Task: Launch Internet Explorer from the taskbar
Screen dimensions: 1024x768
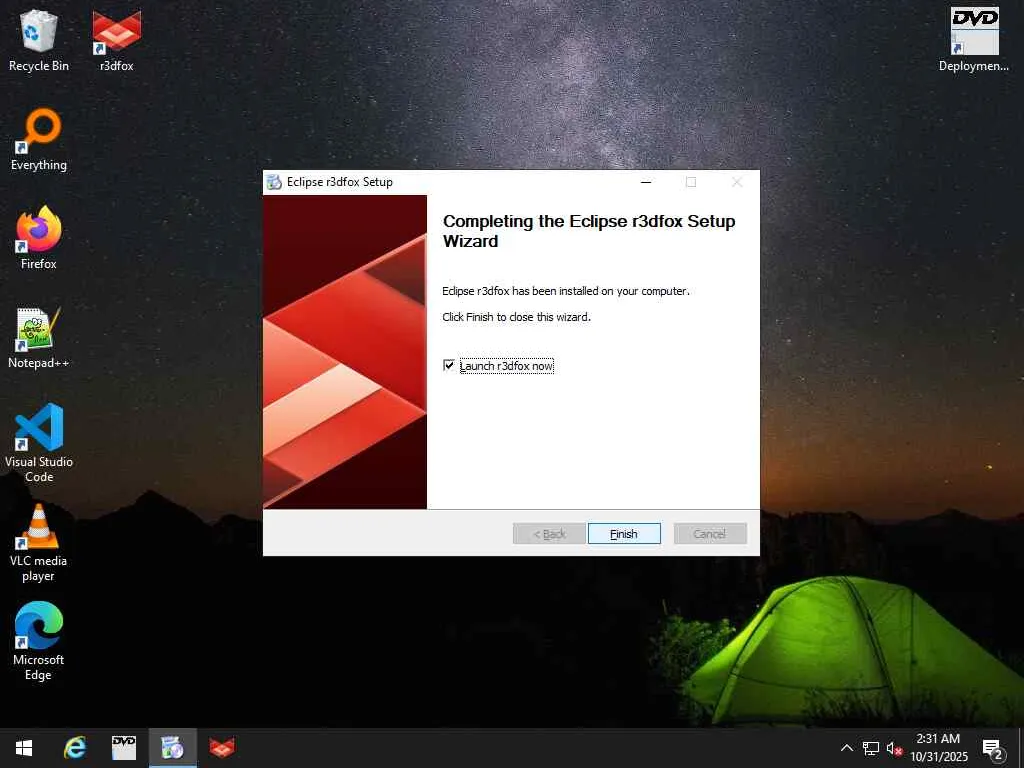Action: [x=74, y=748]
